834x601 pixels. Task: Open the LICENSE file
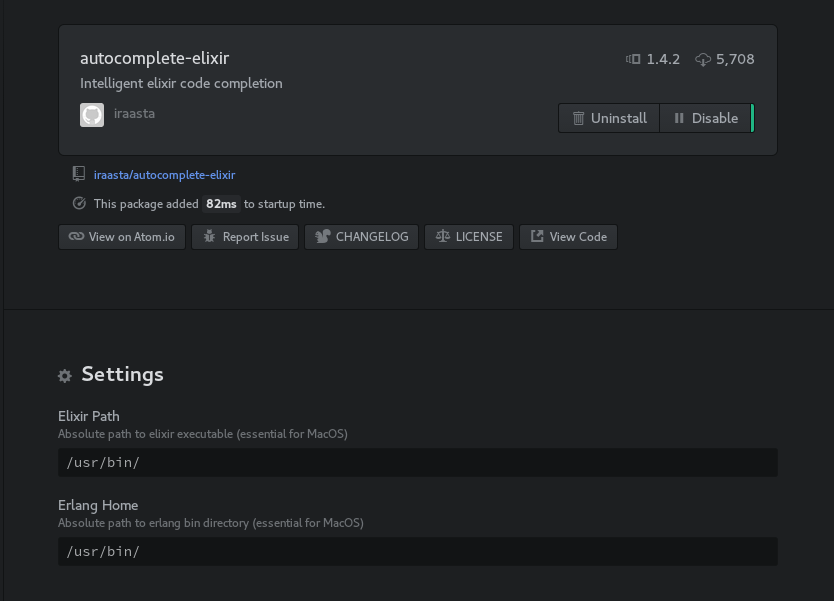(469, 237)
